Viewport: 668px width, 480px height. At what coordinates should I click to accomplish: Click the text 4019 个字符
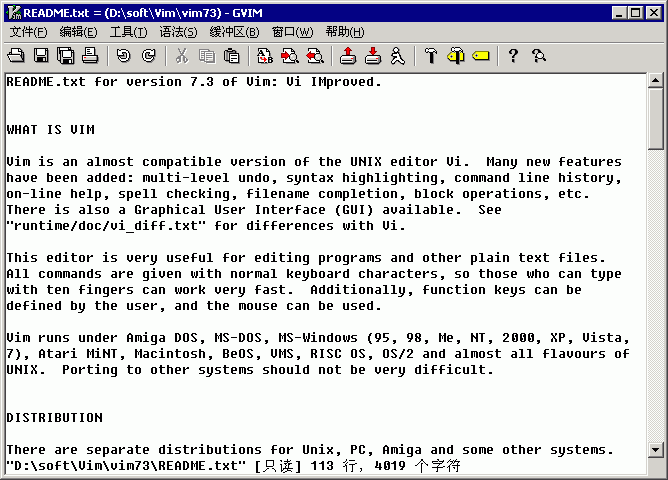[418, 466]
